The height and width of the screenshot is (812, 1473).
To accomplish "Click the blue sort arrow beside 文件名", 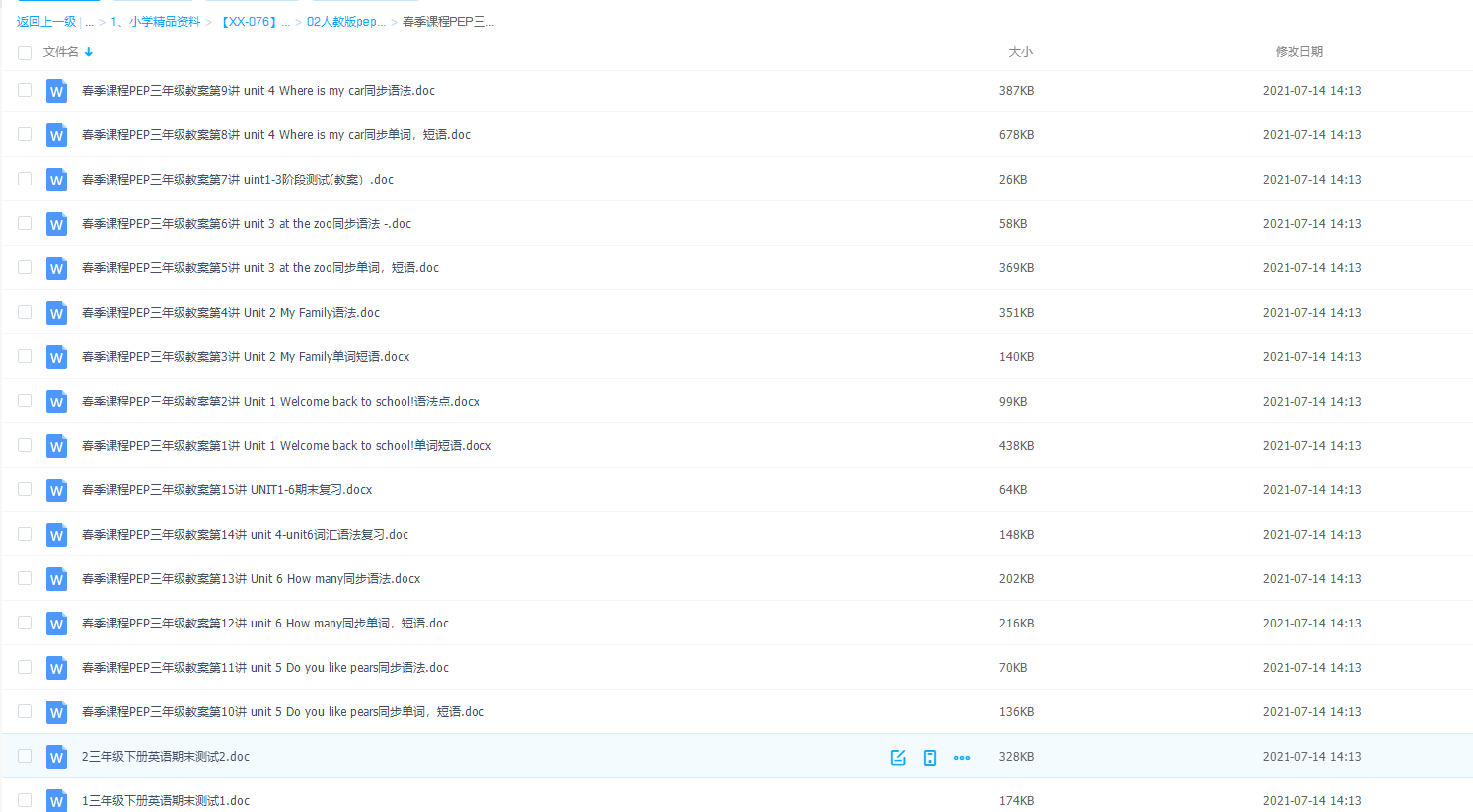I will [x=89, y=52].
